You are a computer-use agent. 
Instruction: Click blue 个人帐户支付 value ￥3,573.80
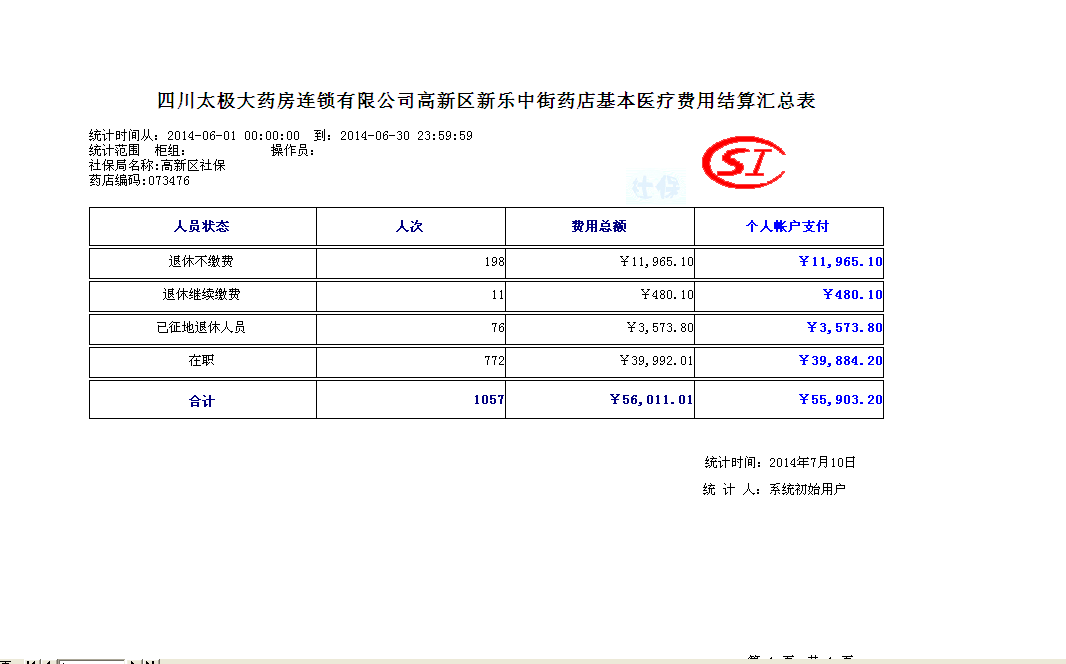(x=844, y=328)
